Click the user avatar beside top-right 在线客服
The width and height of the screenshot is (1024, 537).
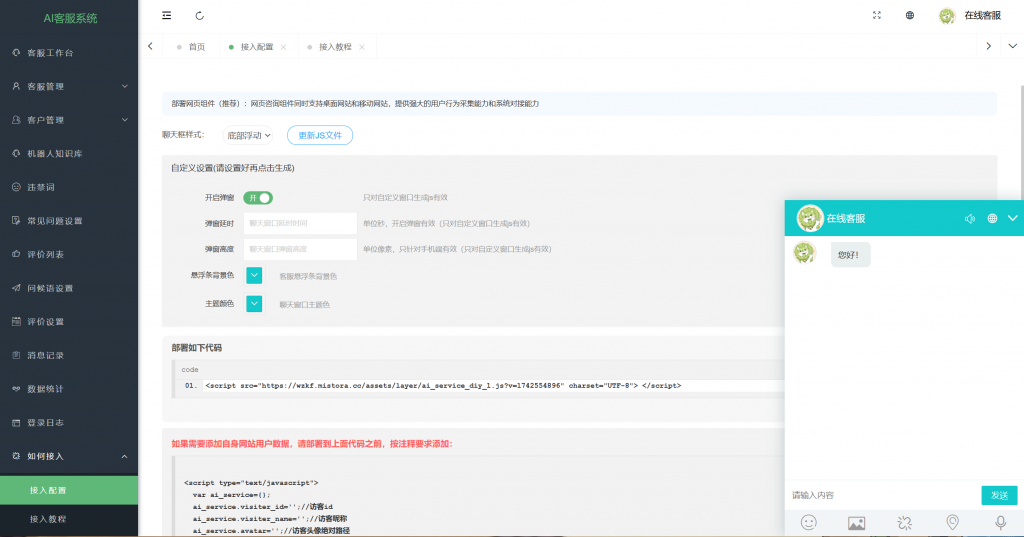[x=947, y=15]
